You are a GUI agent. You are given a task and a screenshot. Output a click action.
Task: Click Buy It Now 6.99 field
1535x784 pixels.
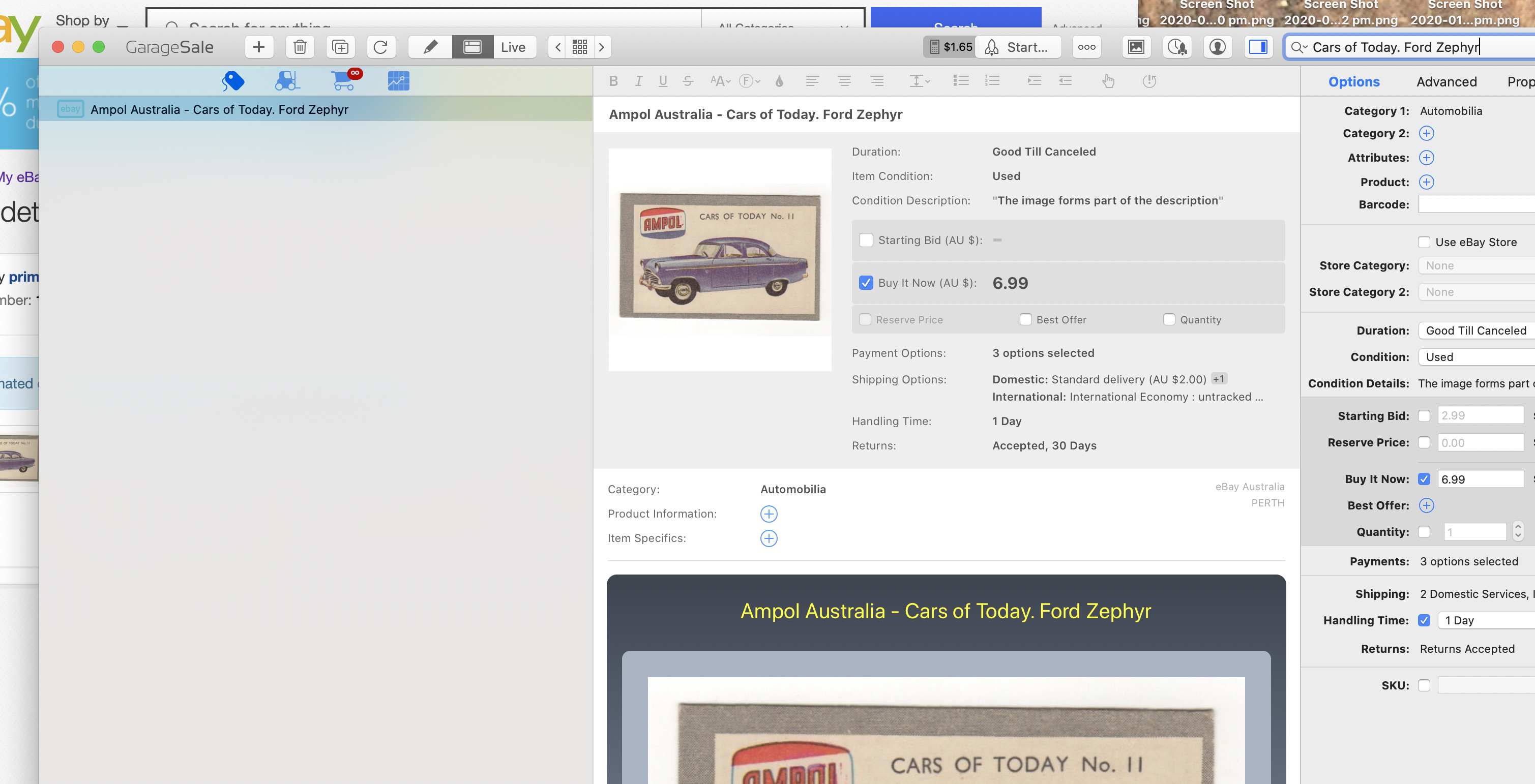1480,479
